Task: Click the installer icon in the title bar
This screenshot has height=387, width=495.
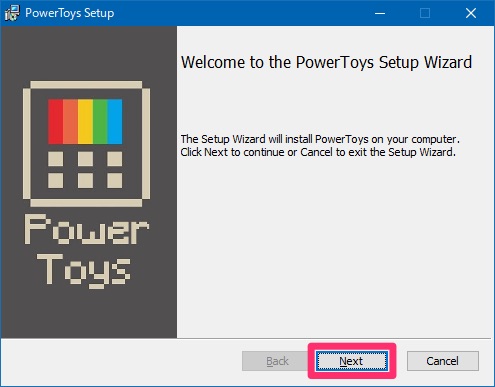Action: 12,13
